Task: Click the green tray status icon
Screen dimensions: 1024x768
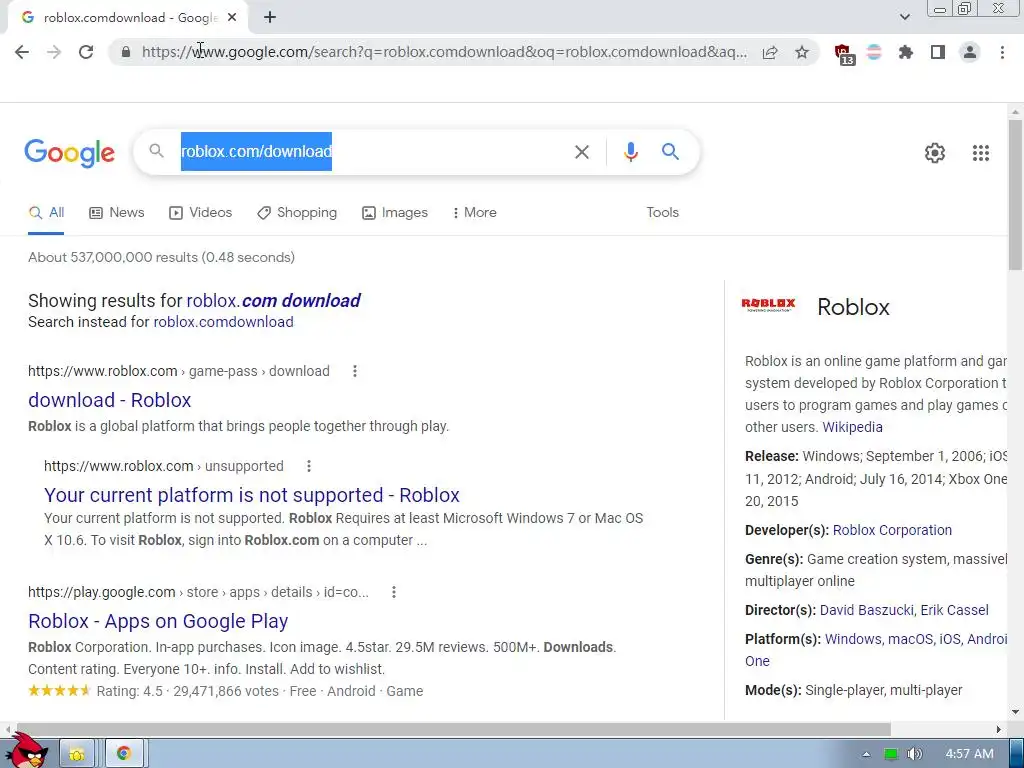Action: 891,754
